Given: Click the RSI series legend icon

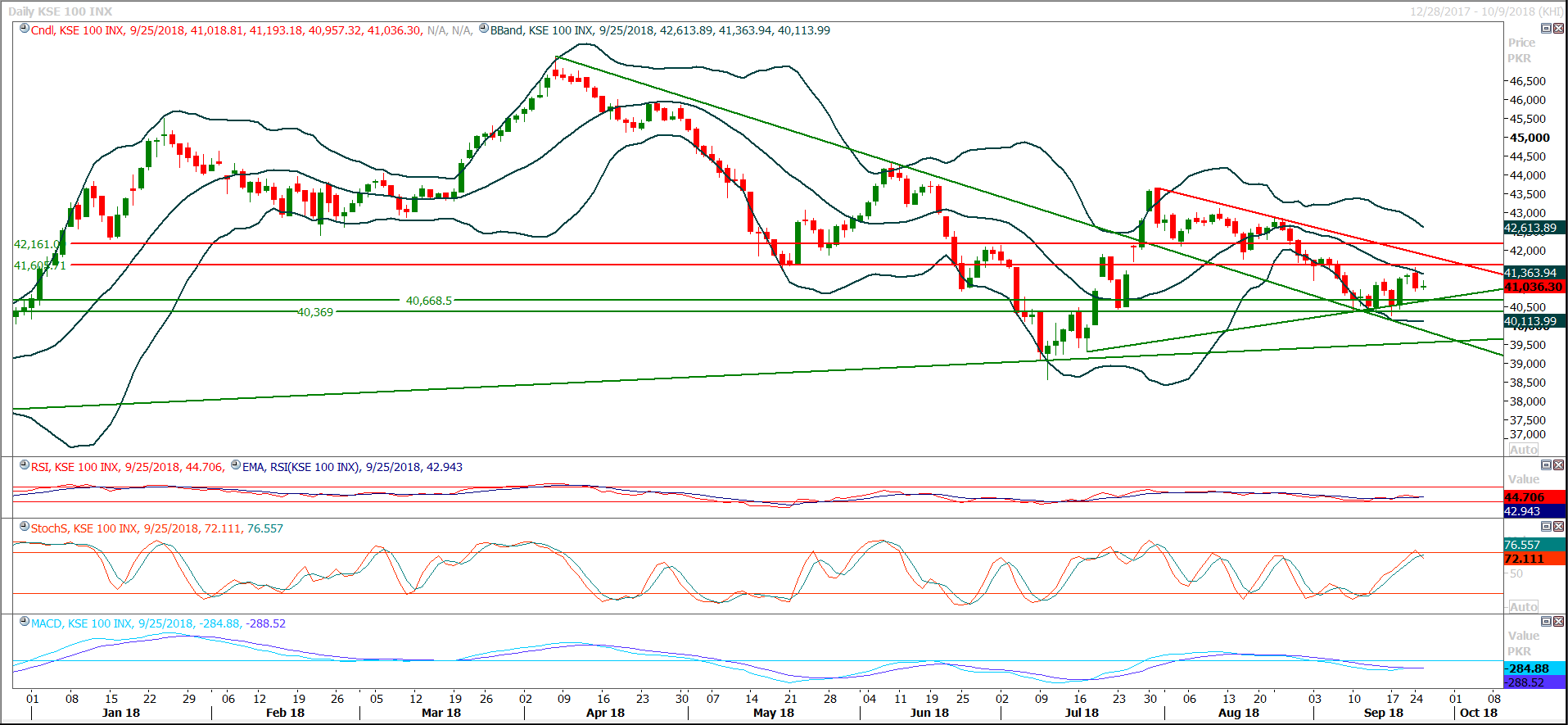Looking at the screenshot, I should coord(25,465).
